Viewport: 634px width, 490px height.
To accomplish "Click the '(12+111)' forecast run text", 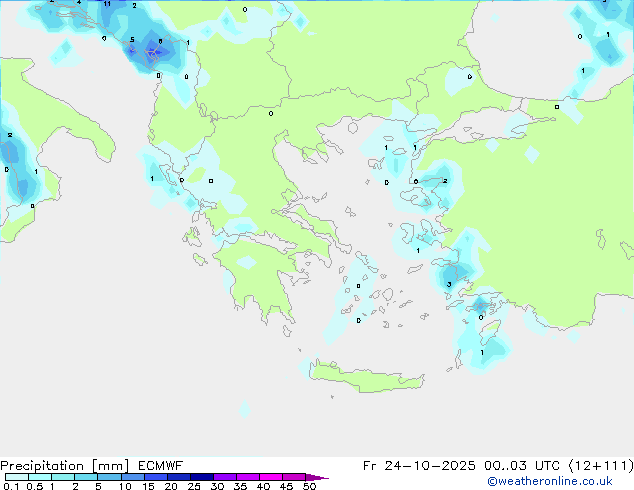I will [601, 466].
